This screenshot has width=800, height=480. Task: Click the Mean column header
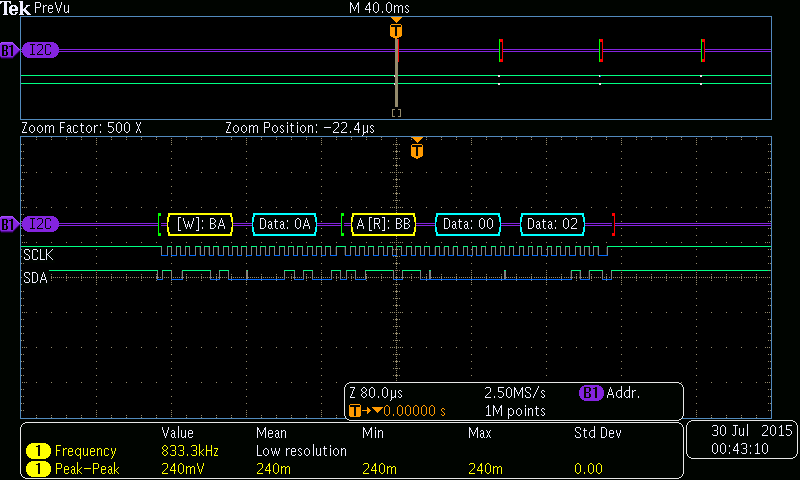[271, 433]
